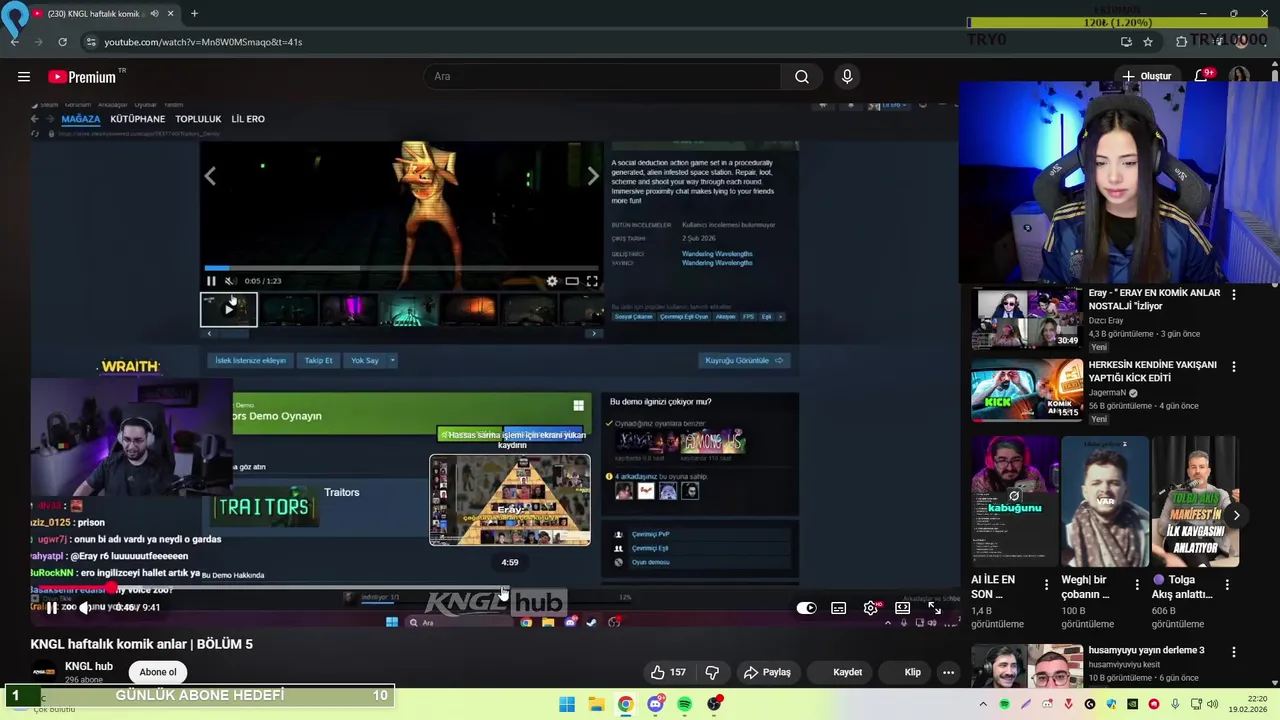The height and width of the screenshot is (720, 1280).
Task: Bookmark this page with the star
Action: (1148, 42)
